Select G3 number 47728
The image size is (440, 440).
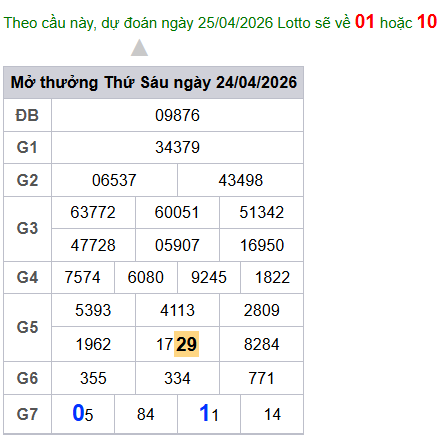pyautogui.click(x=93, y=245)
